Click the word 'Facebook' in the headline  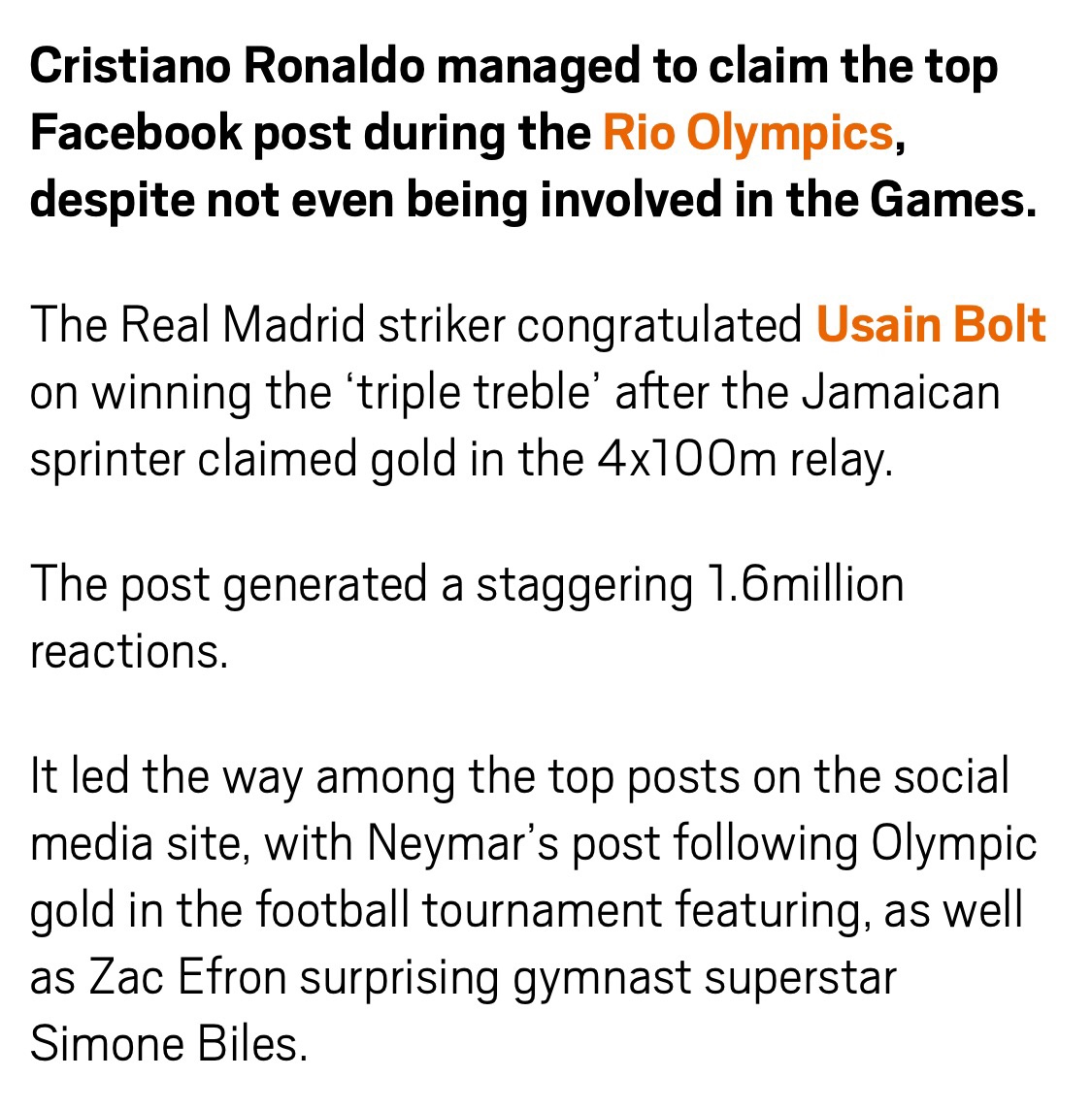(134, 133)
